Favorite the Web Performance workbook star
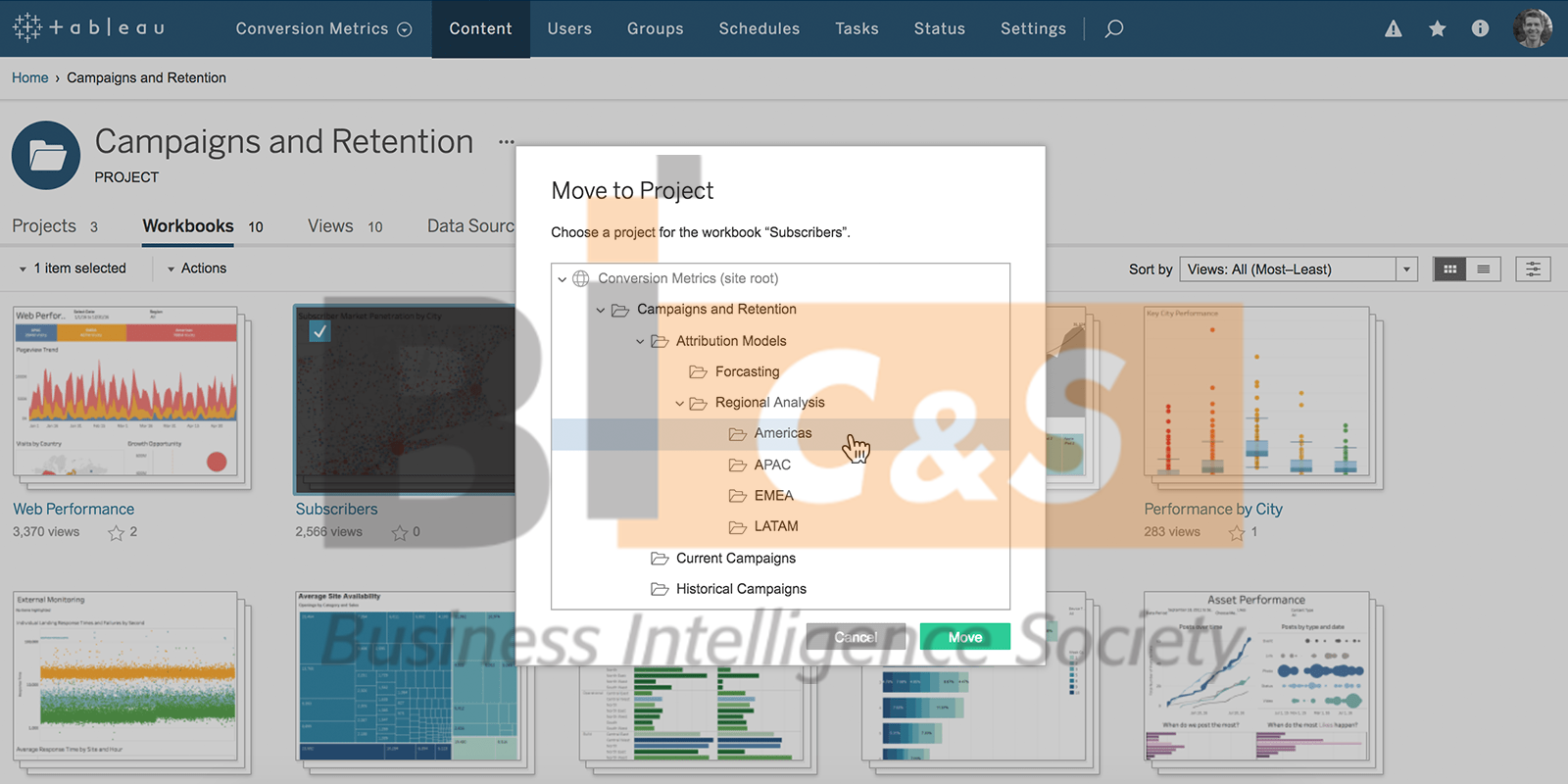The width and height of the screenshot is (1568, 784). (116, 533)
